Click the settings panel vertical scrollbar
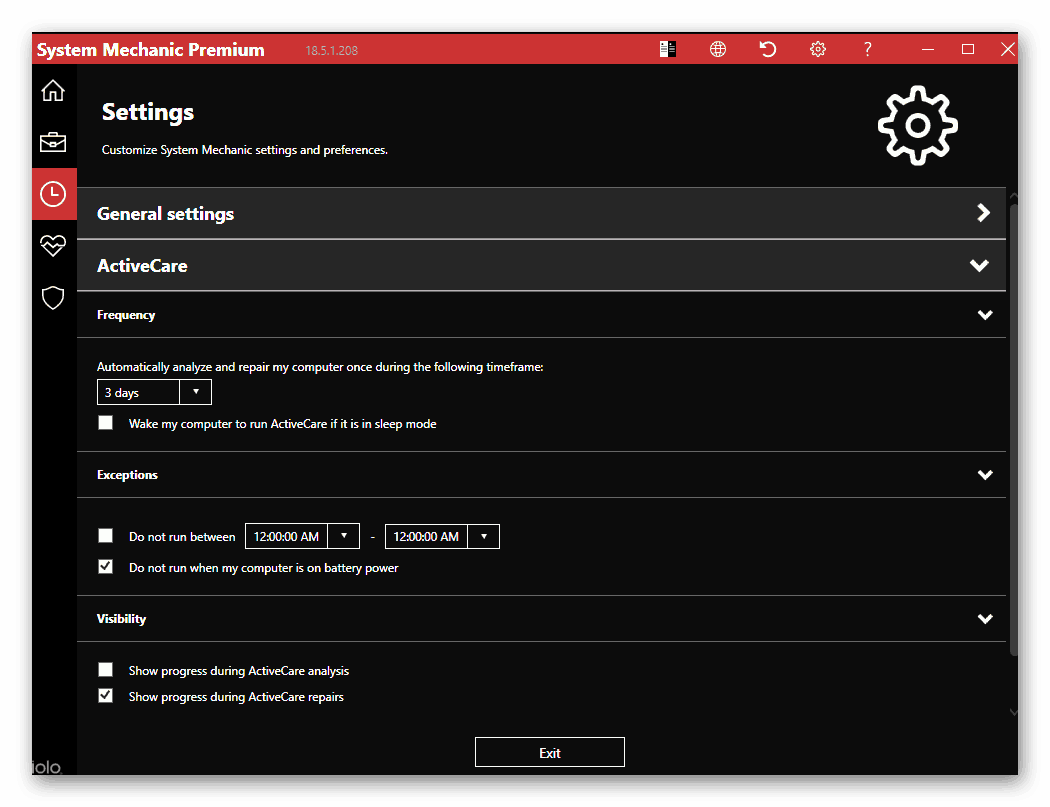 pos(1013,429)
